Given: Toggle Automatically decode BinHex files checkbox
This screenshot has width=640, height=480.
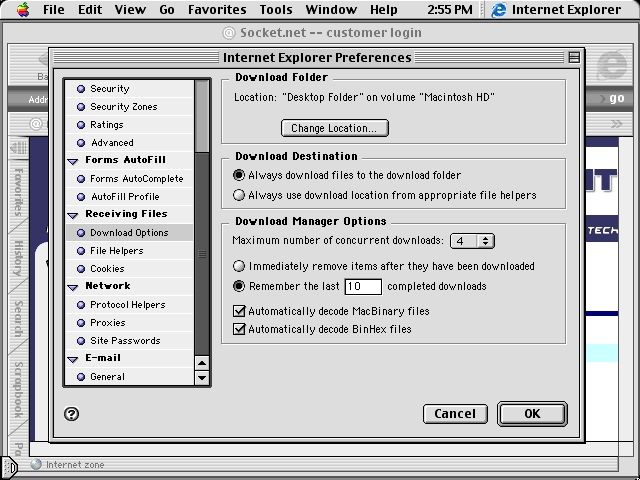Looking at the screenshot, I should (239, 329).
